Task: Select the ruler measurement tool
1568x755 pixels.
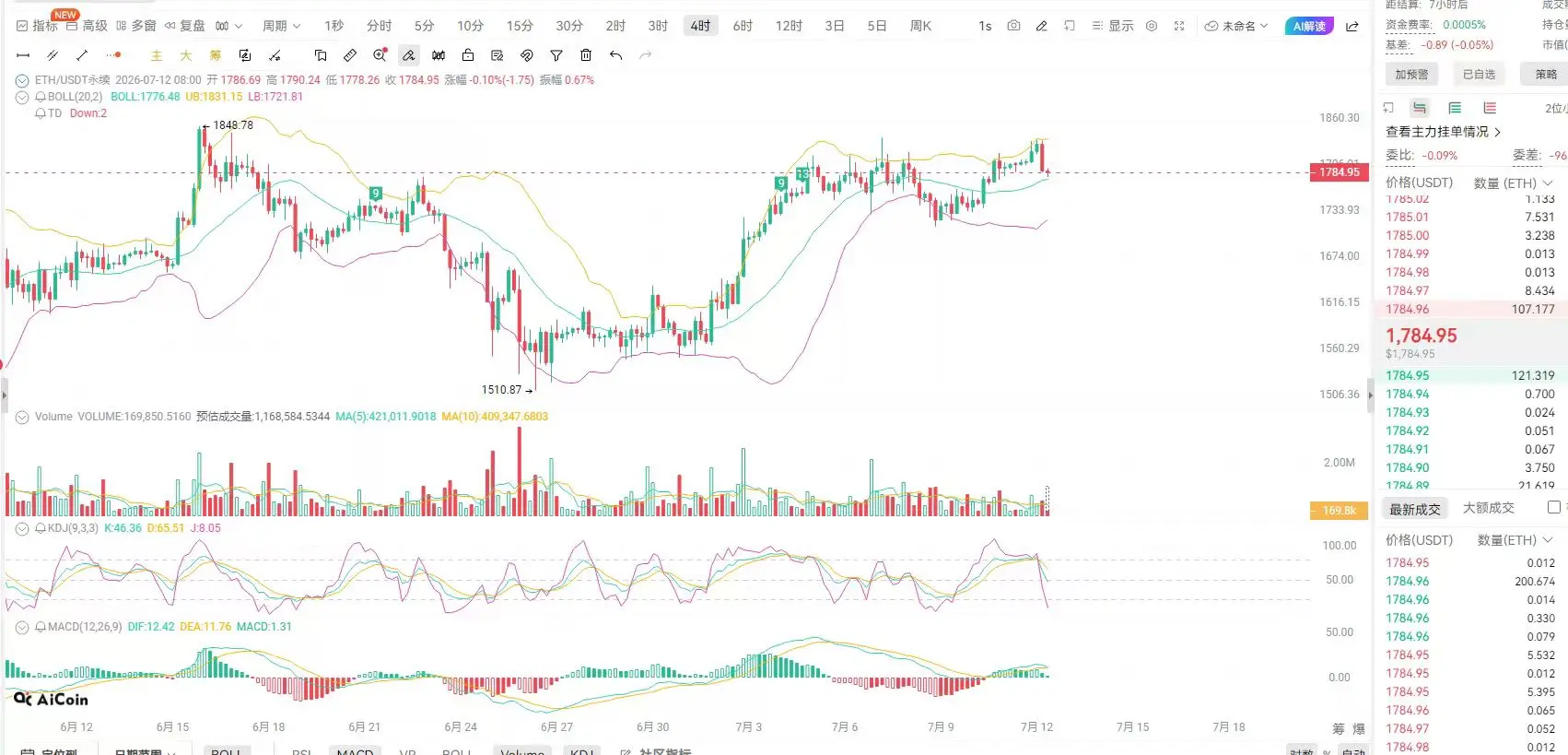Action: tap(350, 55)
